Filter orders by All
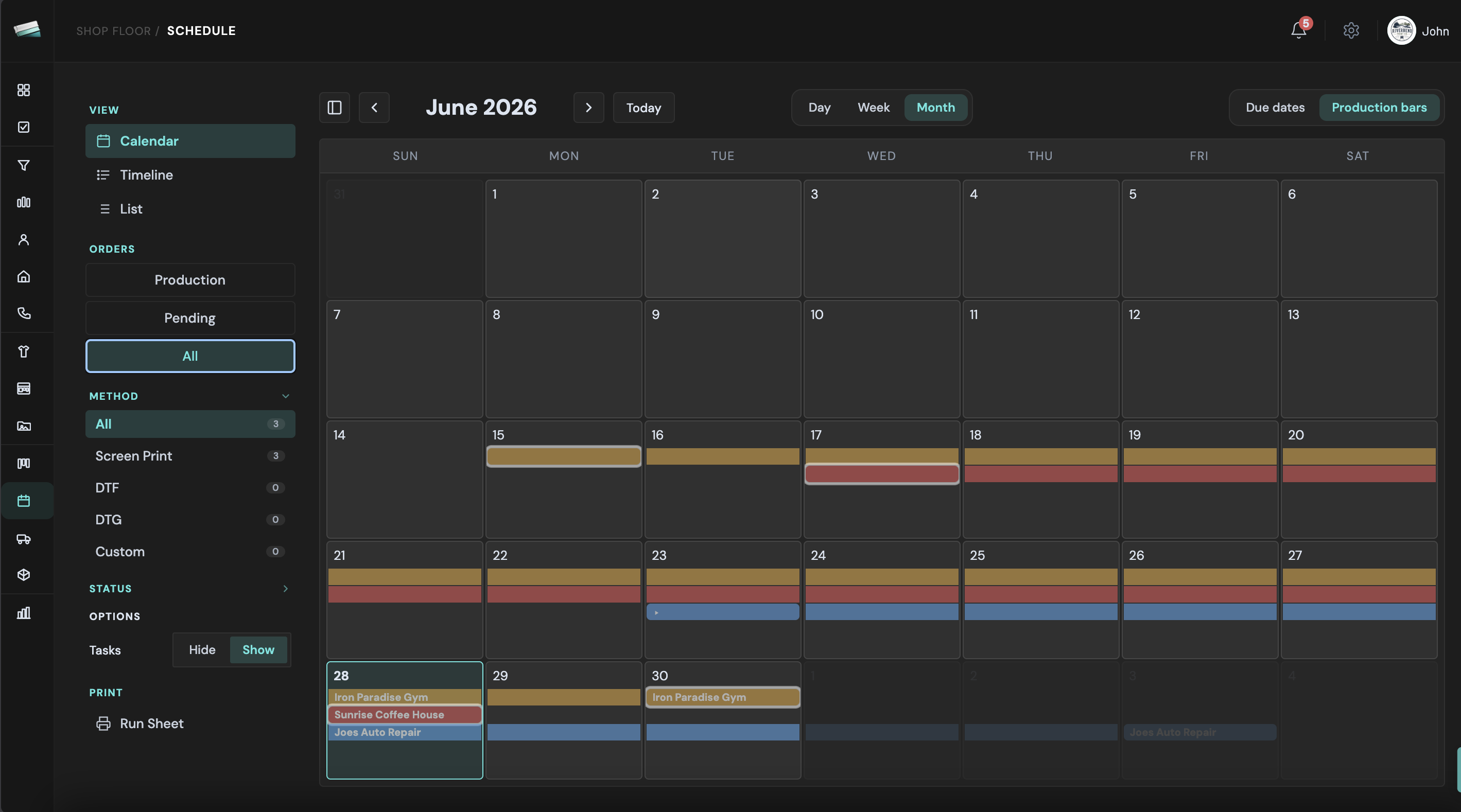 point(190,356)
